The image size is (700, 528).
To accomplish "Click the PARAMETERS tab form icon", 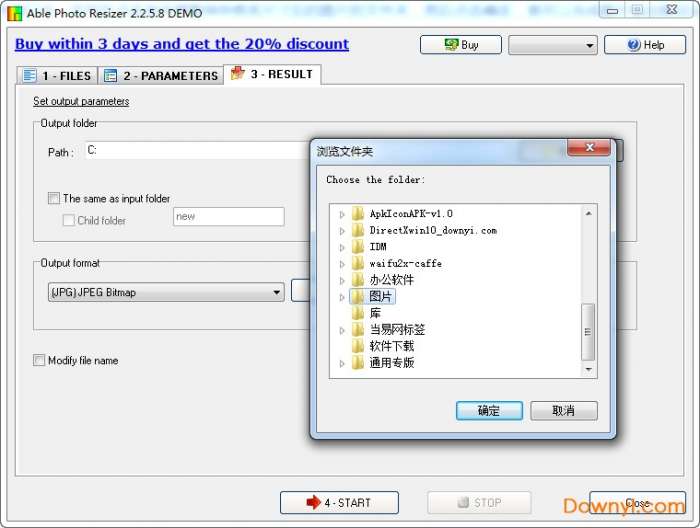I will point(110,75).
